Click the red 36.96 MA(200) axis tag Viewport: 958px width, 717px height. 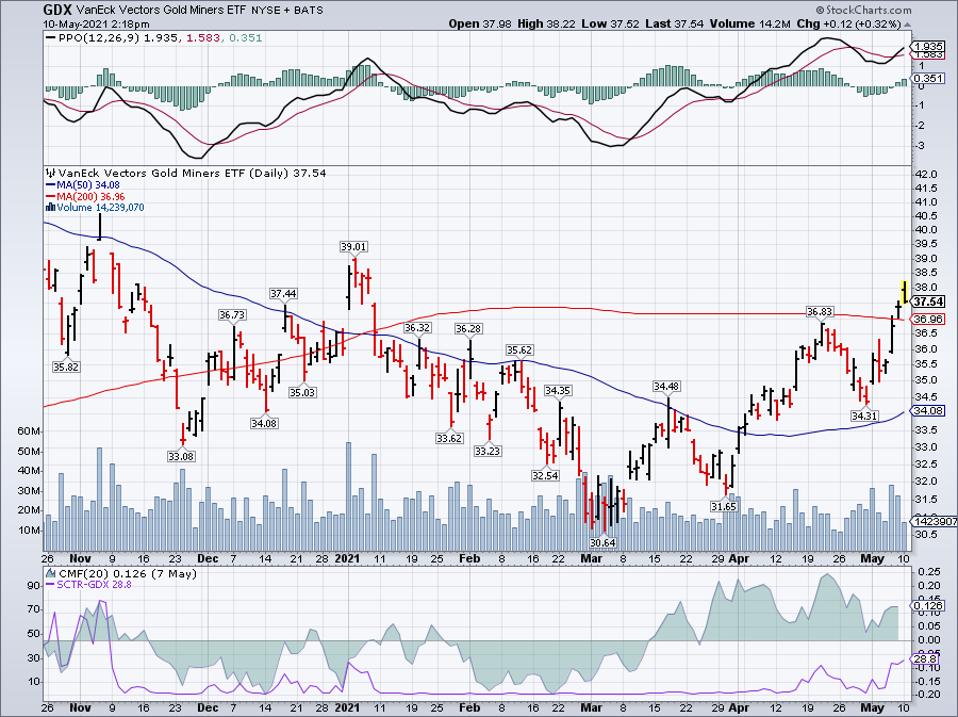coord(929,319)
